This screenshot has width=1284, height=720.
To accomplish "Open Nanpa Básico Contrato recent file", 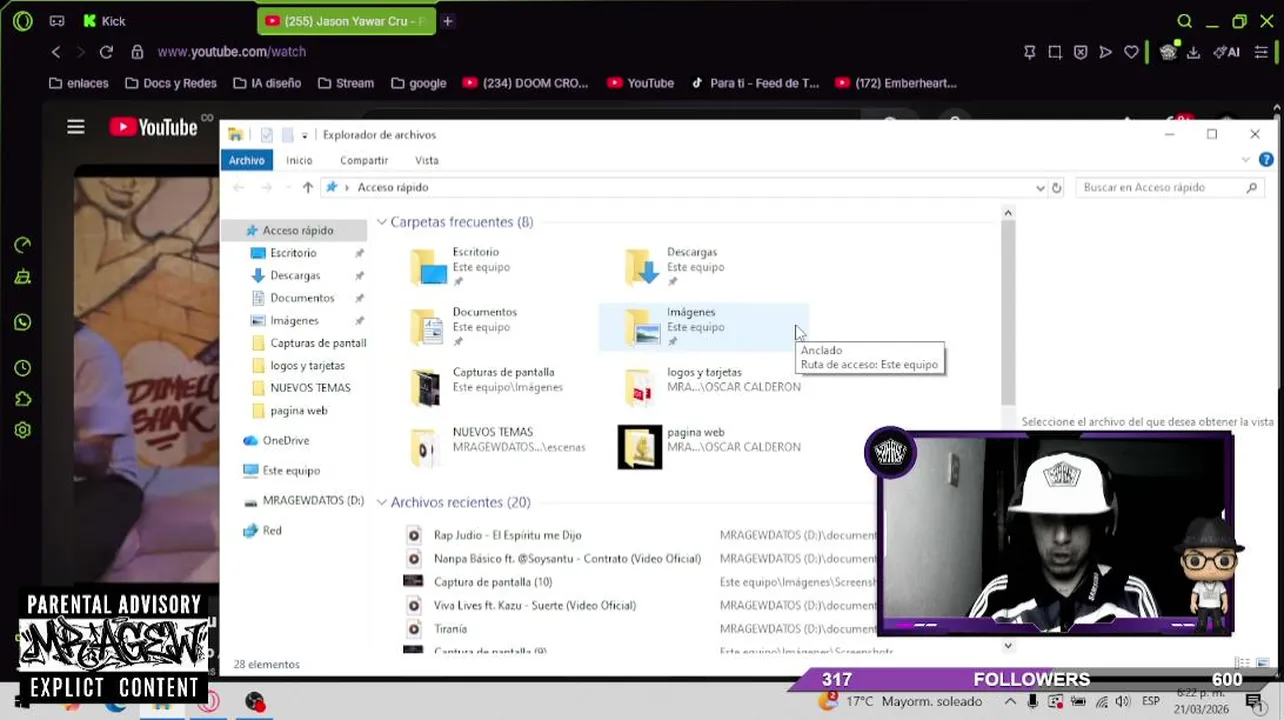I will point(567,559).
